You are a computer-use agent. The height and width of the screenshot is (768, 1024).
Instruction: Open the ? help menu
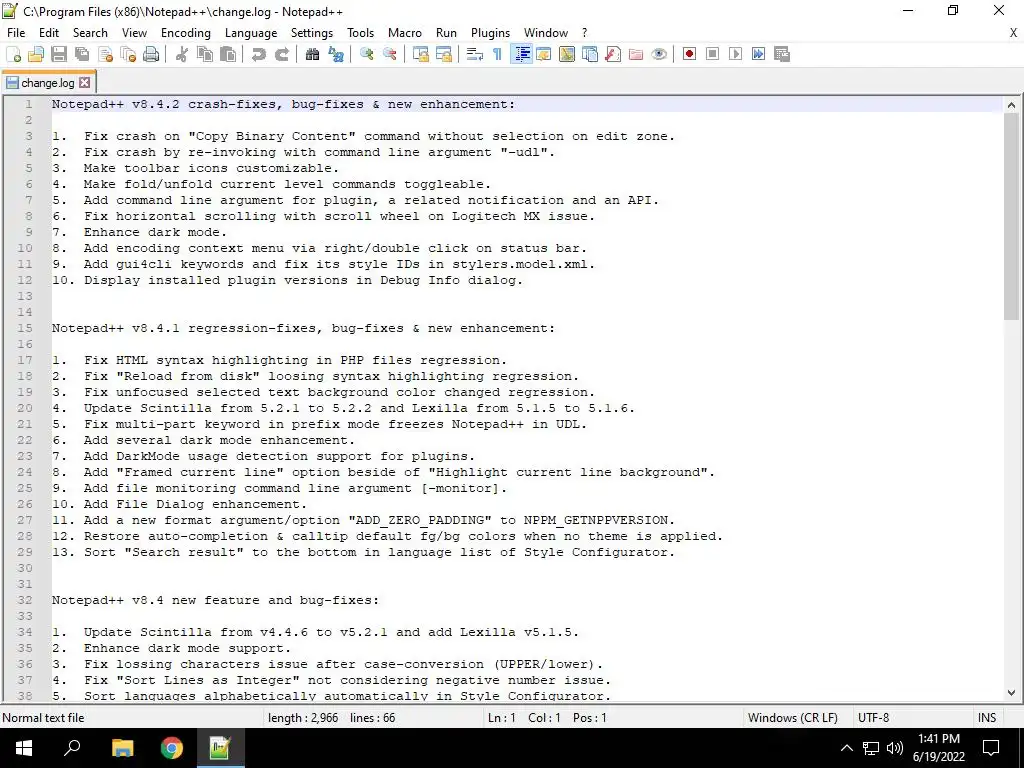(x=584, y=33)
